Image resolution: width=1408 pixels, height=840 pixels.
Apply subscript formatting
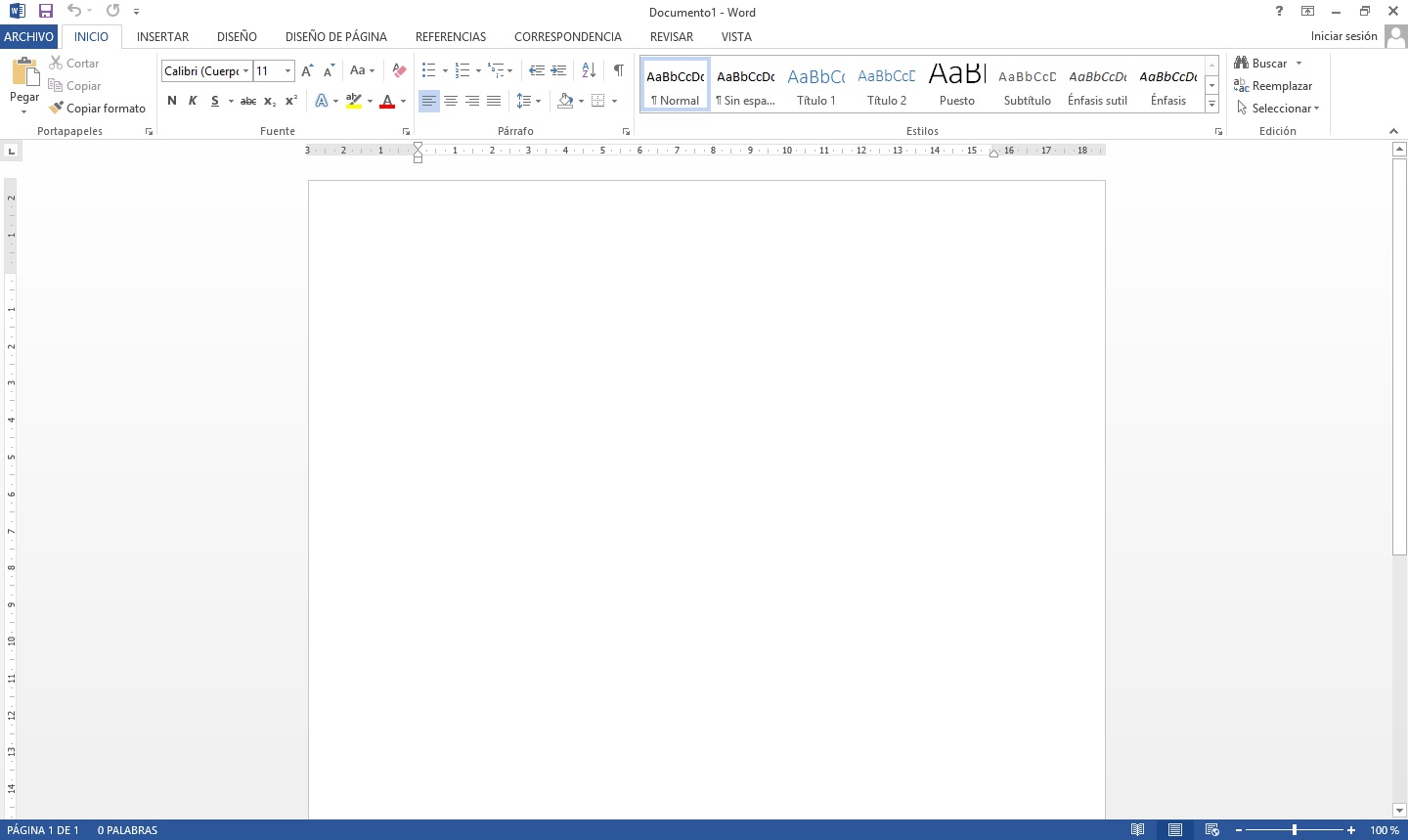(270, 101)
